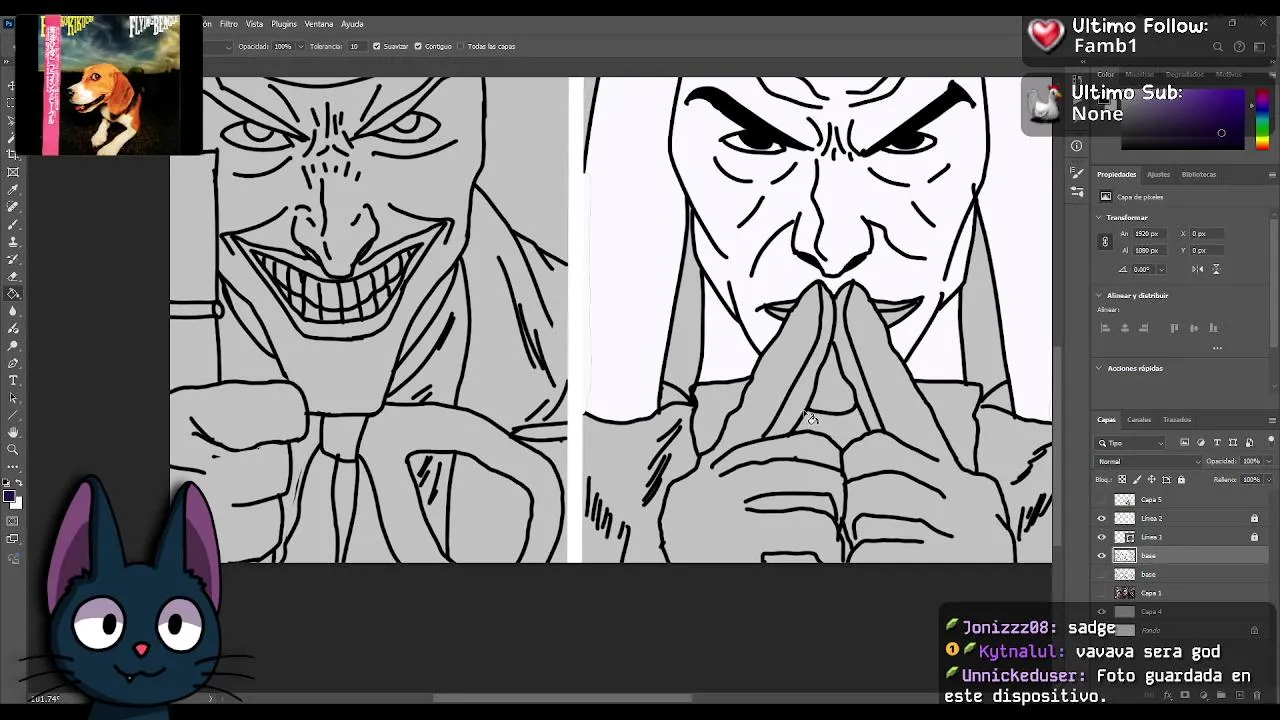
Task: Collapse the Transformar section
Action: pyautogui.click(x=1099, y=217)
